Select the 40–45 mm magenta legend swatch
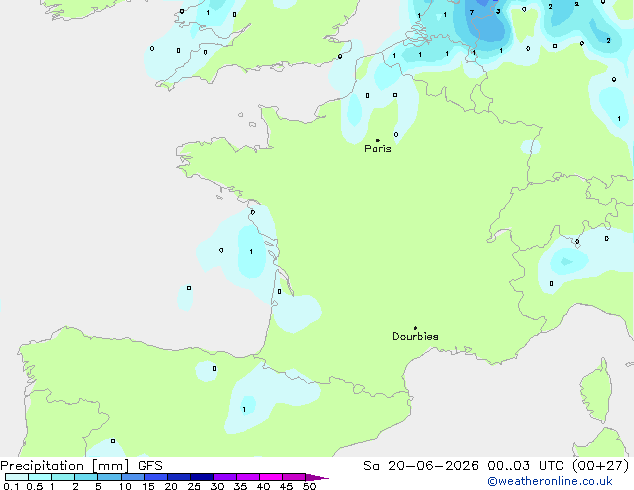Screen dimensions: 634x490 271,477
